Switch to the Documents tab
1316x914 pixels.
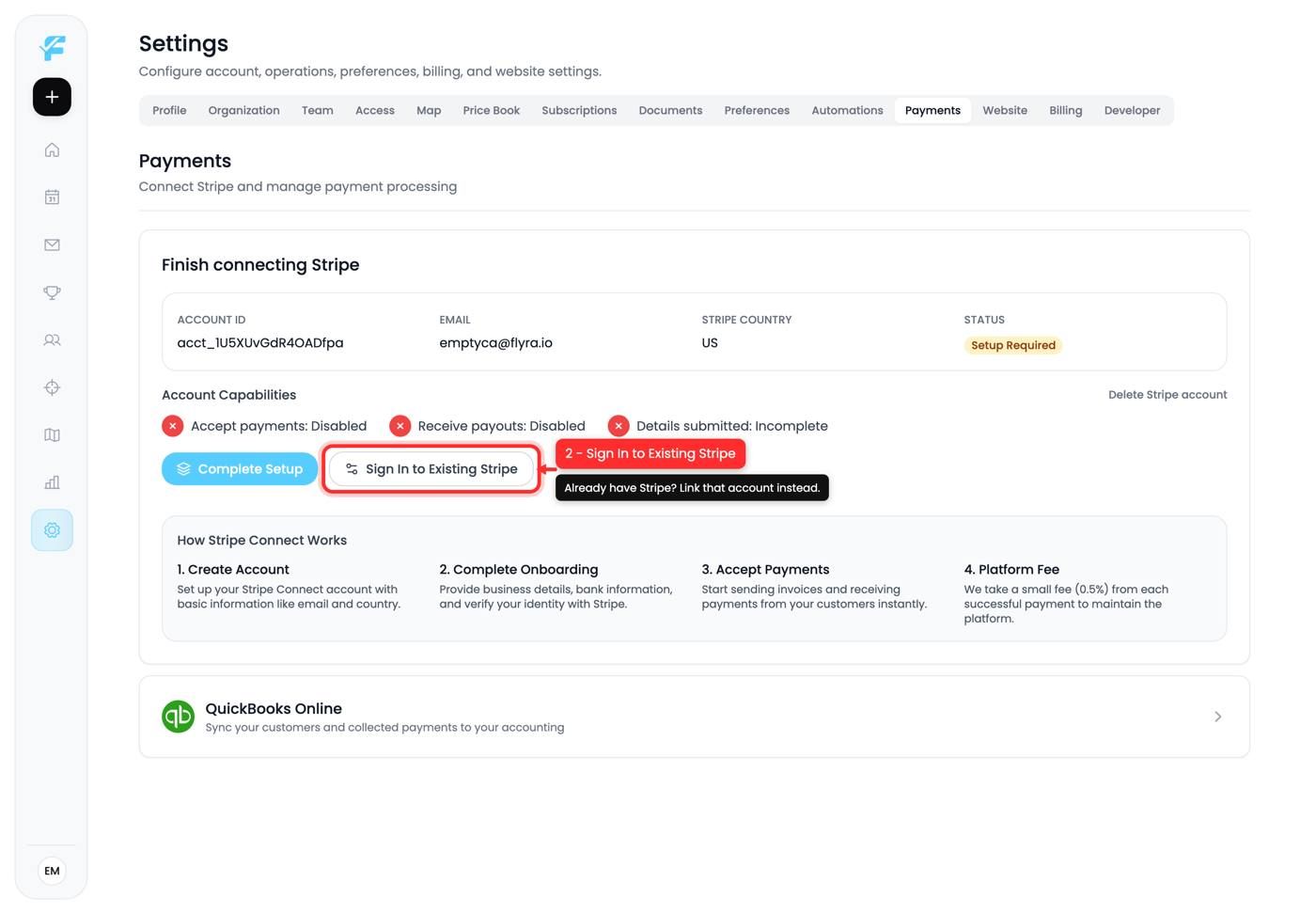click(x=670, y=110)
